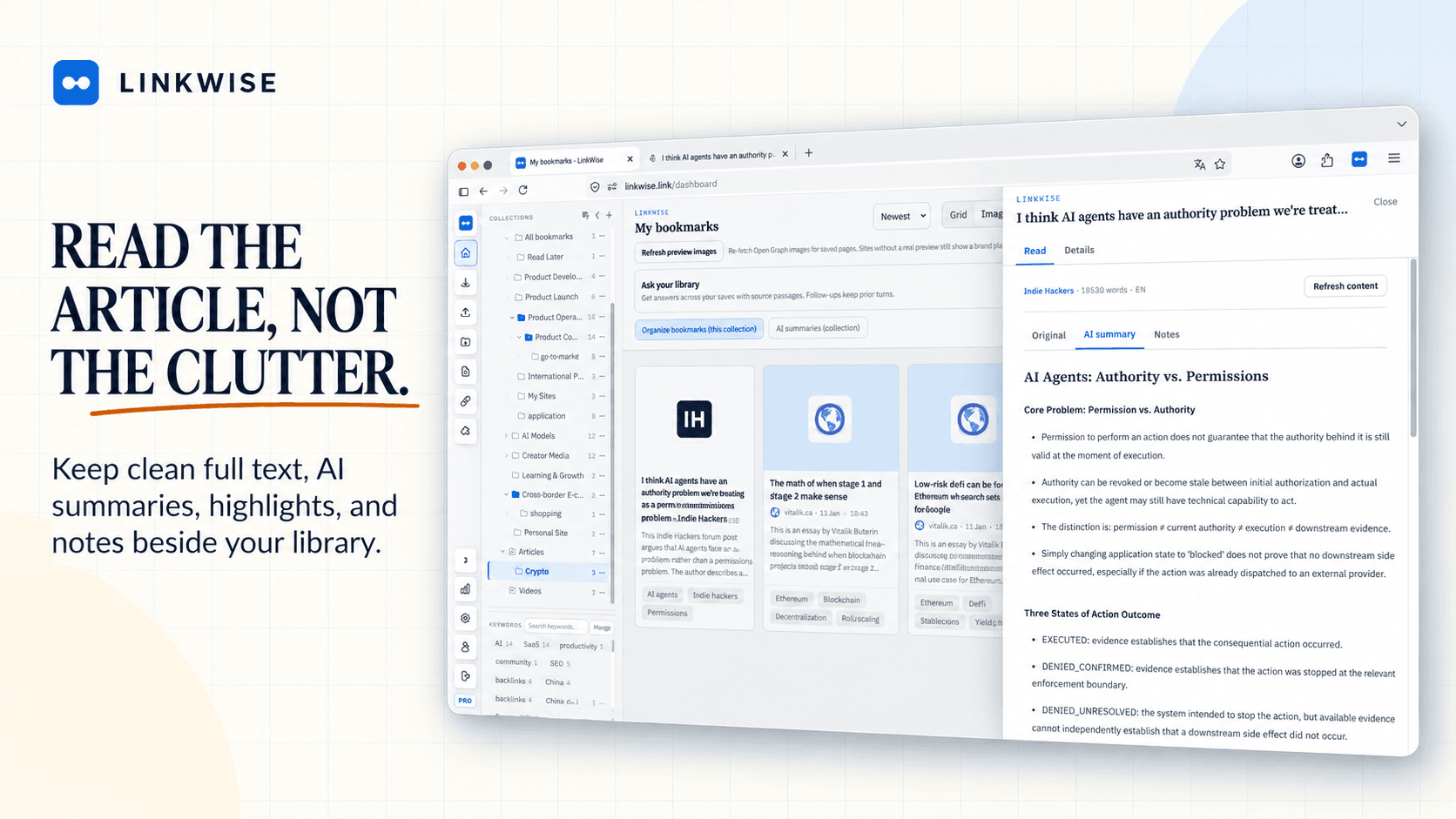Collapse the Product Co... sub-collection
This screenshot has width=1456, height=819.
(x=520, y=337)
